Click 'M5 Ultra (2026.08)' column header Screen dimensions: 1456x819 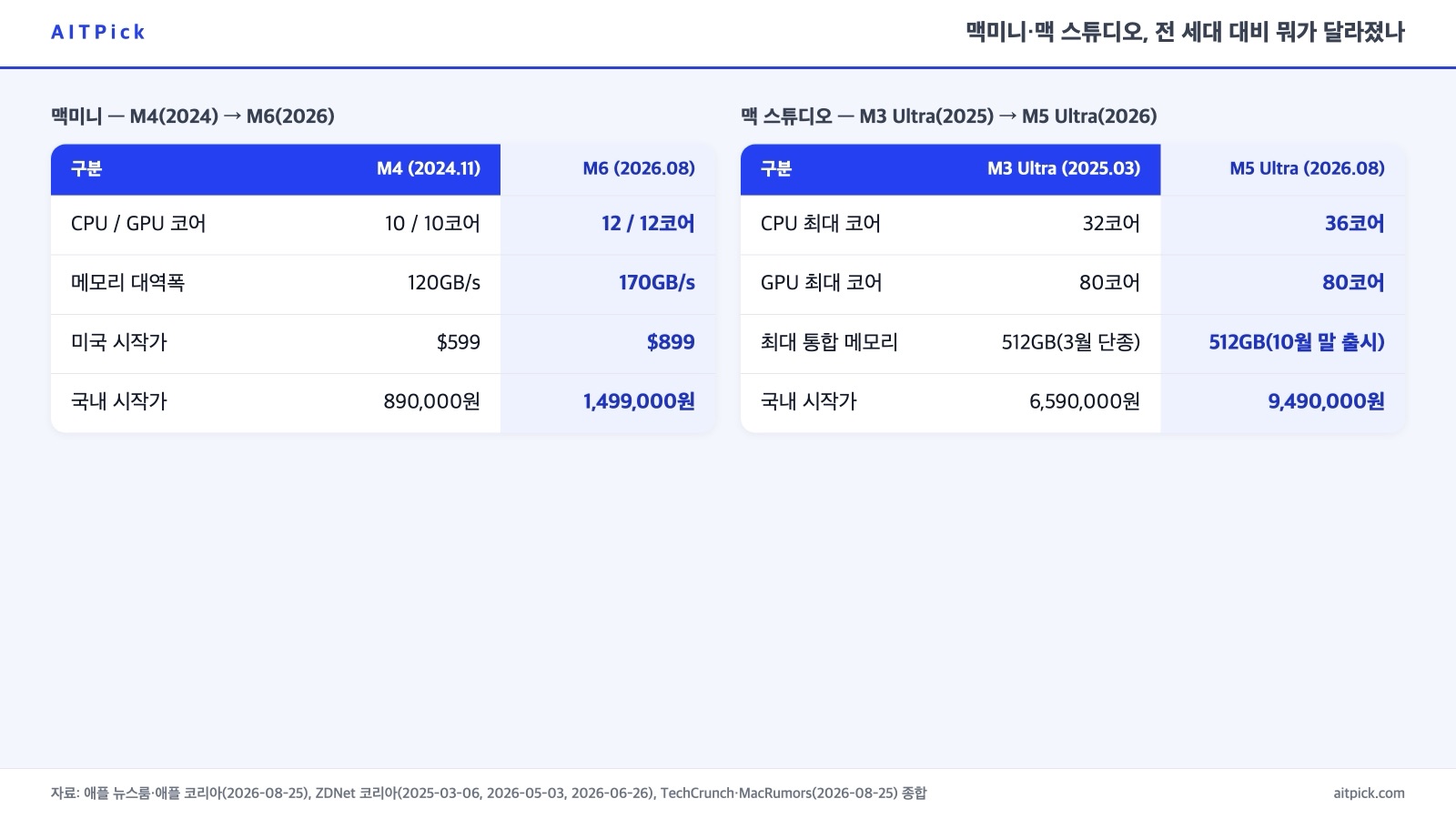point(1307,168)
